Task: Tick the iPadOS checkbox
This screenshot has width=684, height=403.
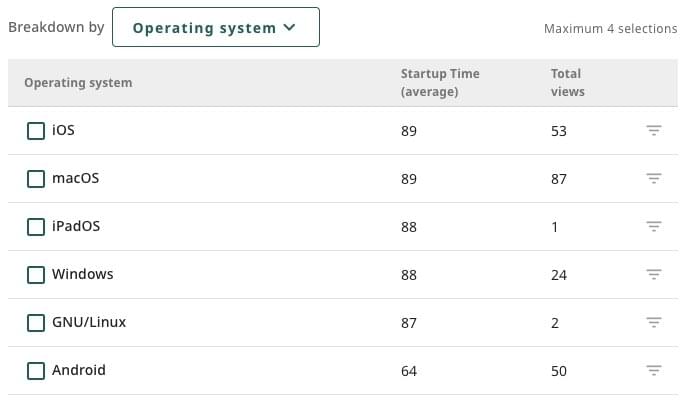Action: (x=36, y=227)
